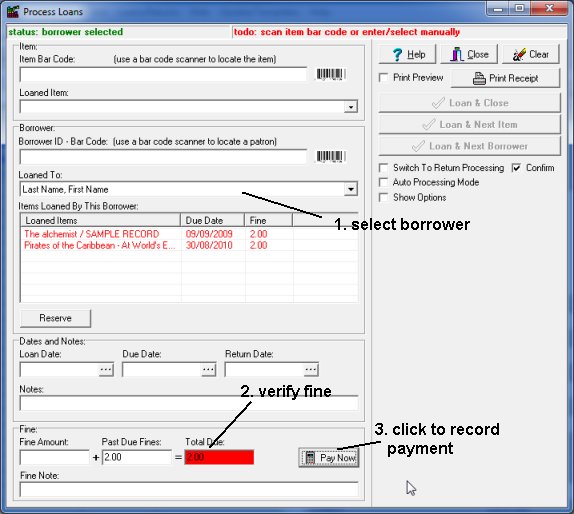Click the red Total Due field
574x514 pixels.
point(219,457)
